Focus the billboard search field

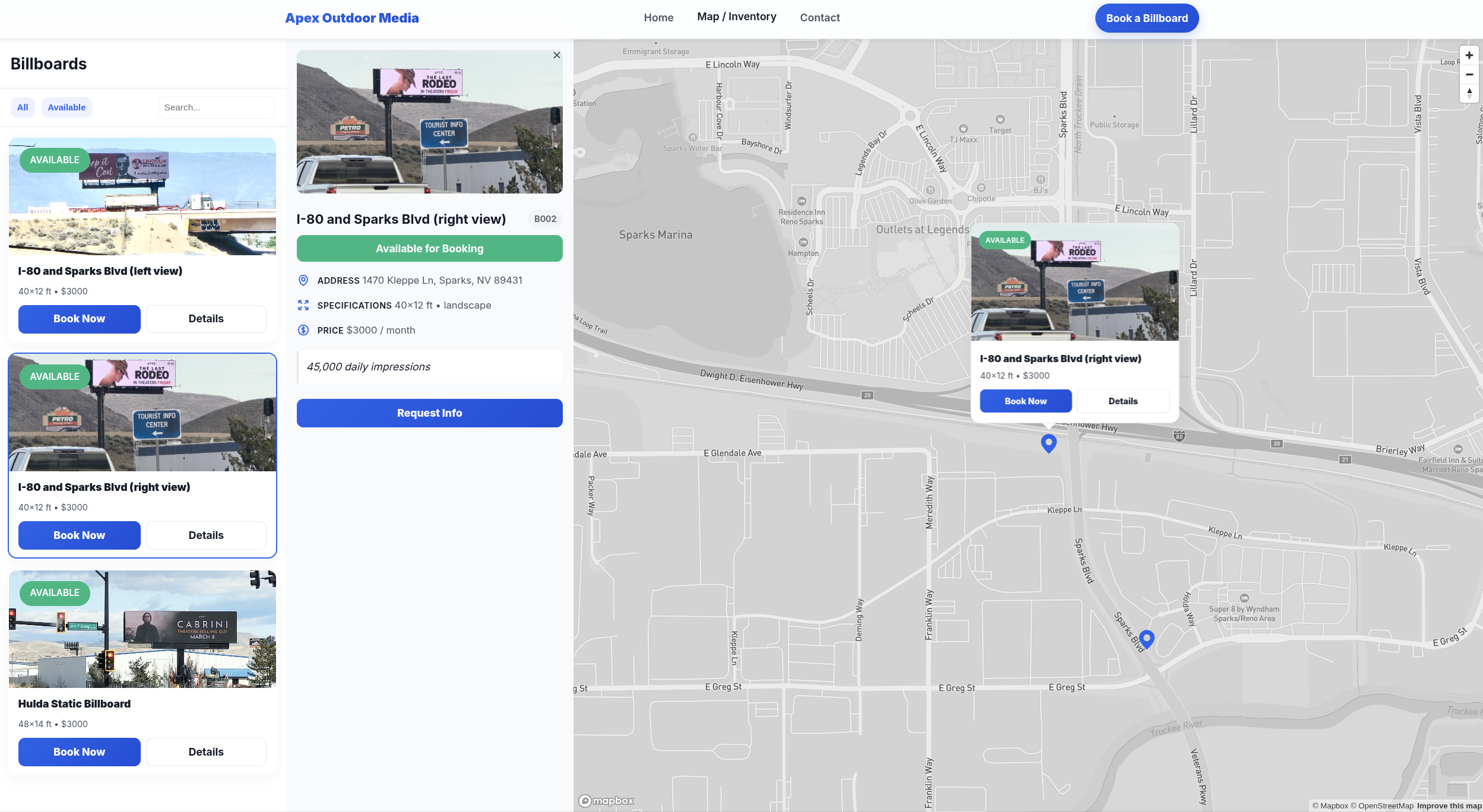[216, 107]
